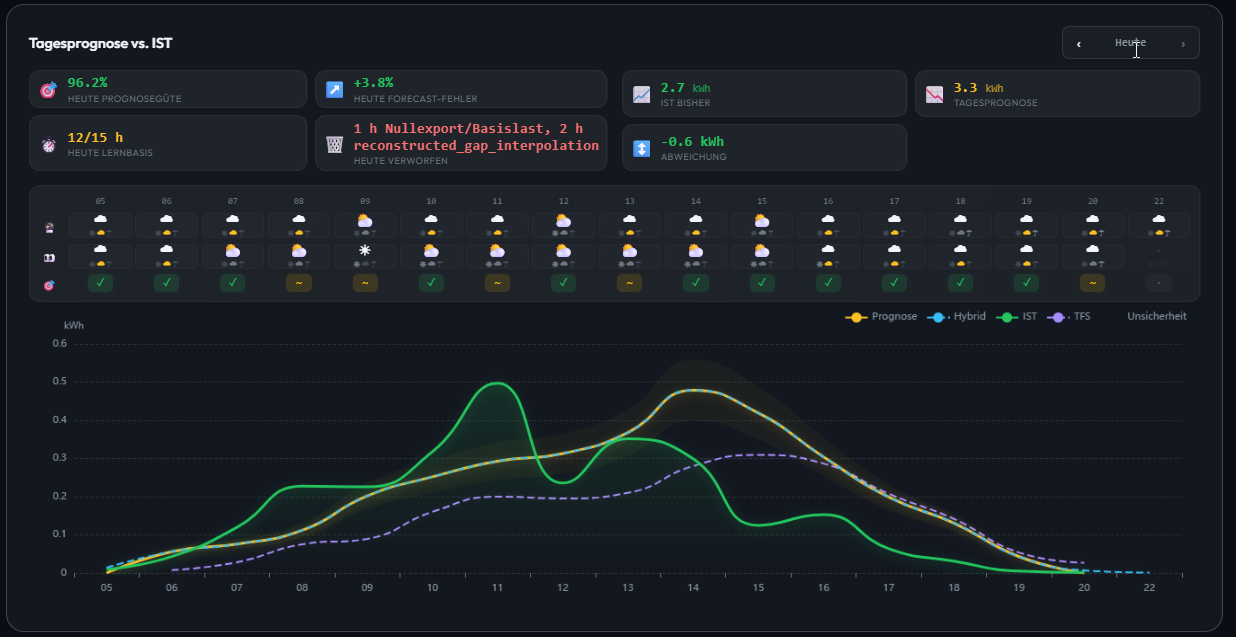This screenshot has height=637, width=1236.
Task: Click the 2.7 kWh IST bisher value
Action: coord(686,88)
